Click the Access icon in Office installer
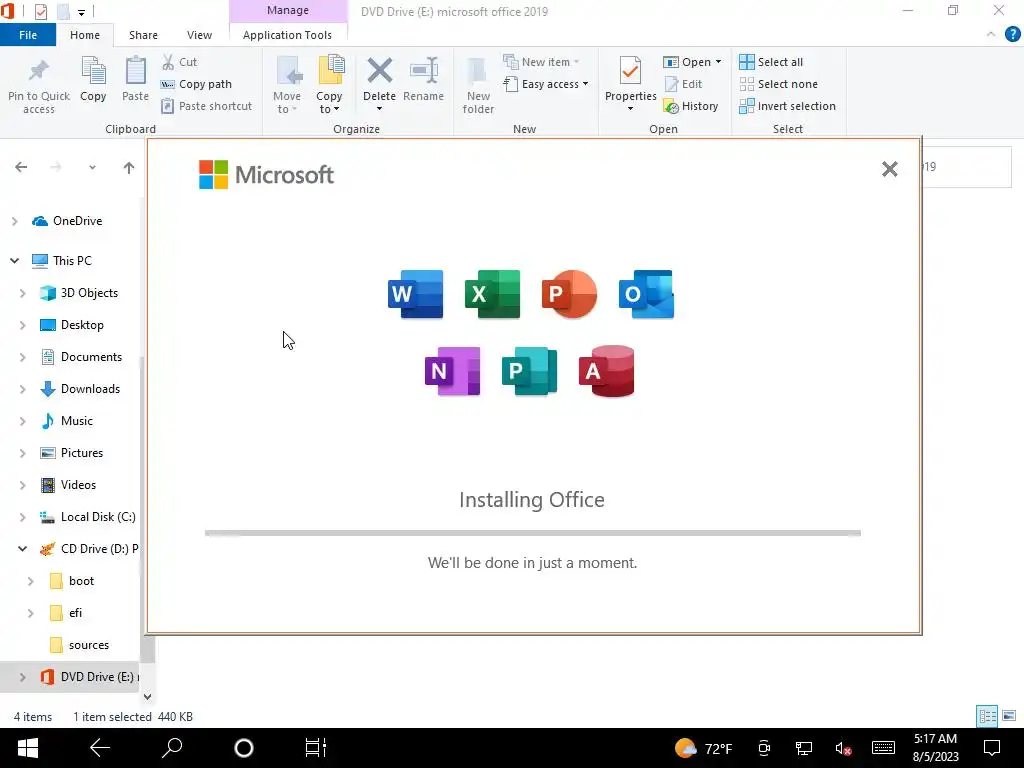Screen dimensions: 1024x768 607,371
